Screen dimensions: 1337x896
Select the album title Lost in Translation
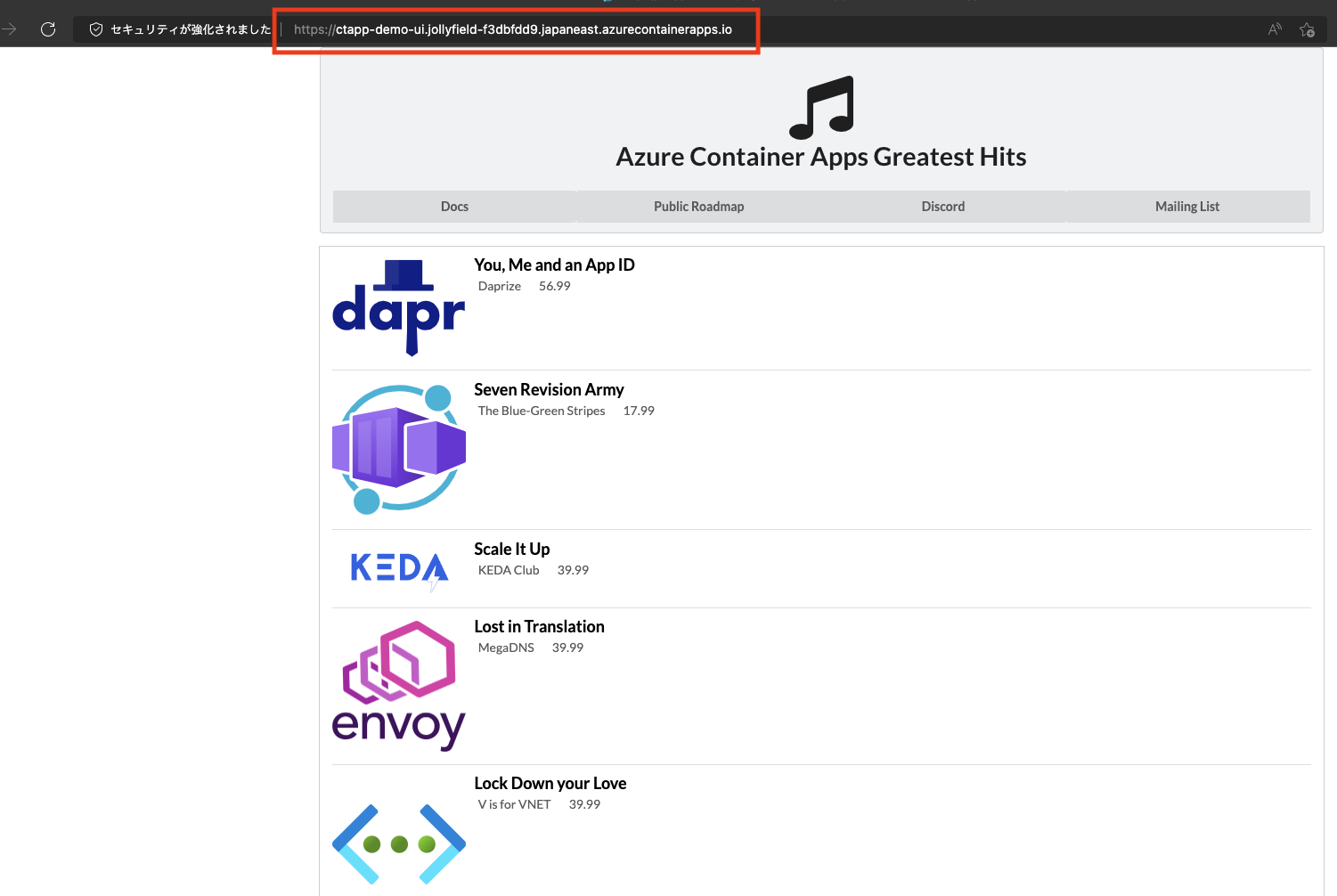pyautogui.click(x=539, y=626)
